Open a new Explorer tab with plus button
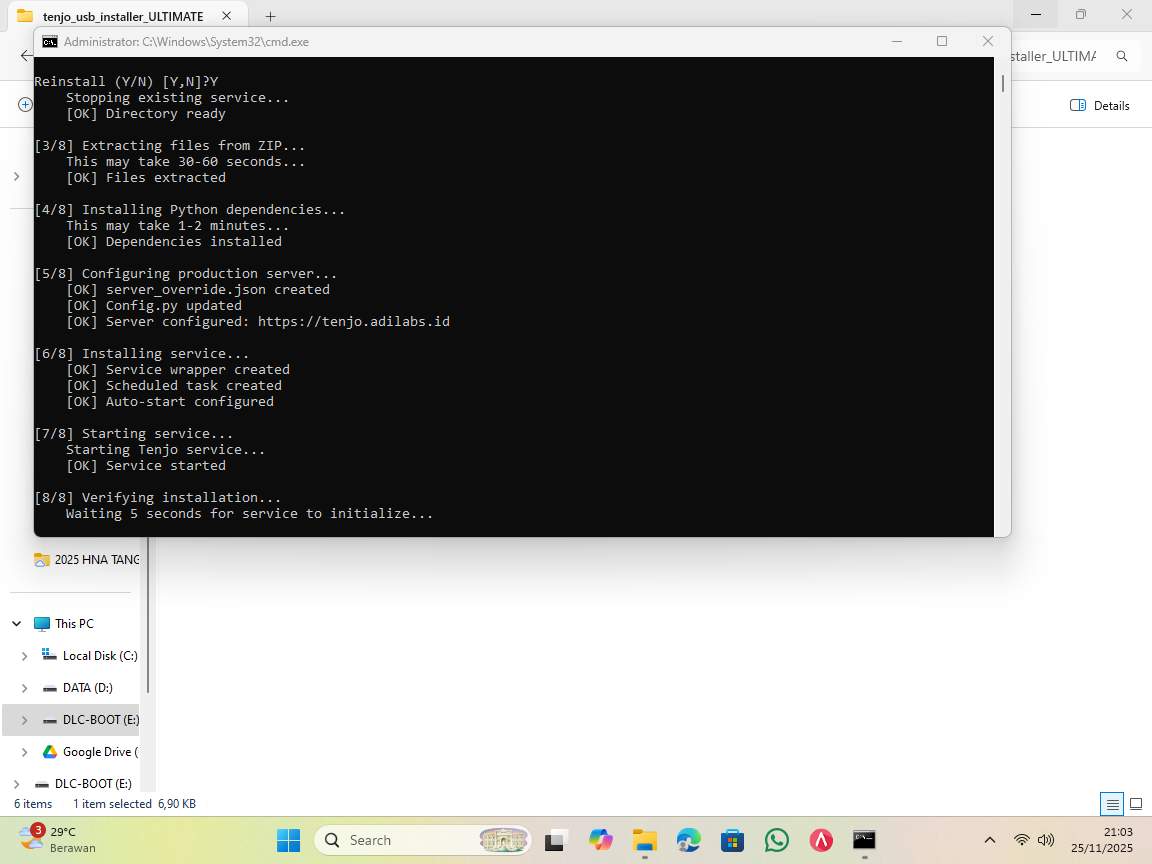1152x864 pixels. coord(270,16)
